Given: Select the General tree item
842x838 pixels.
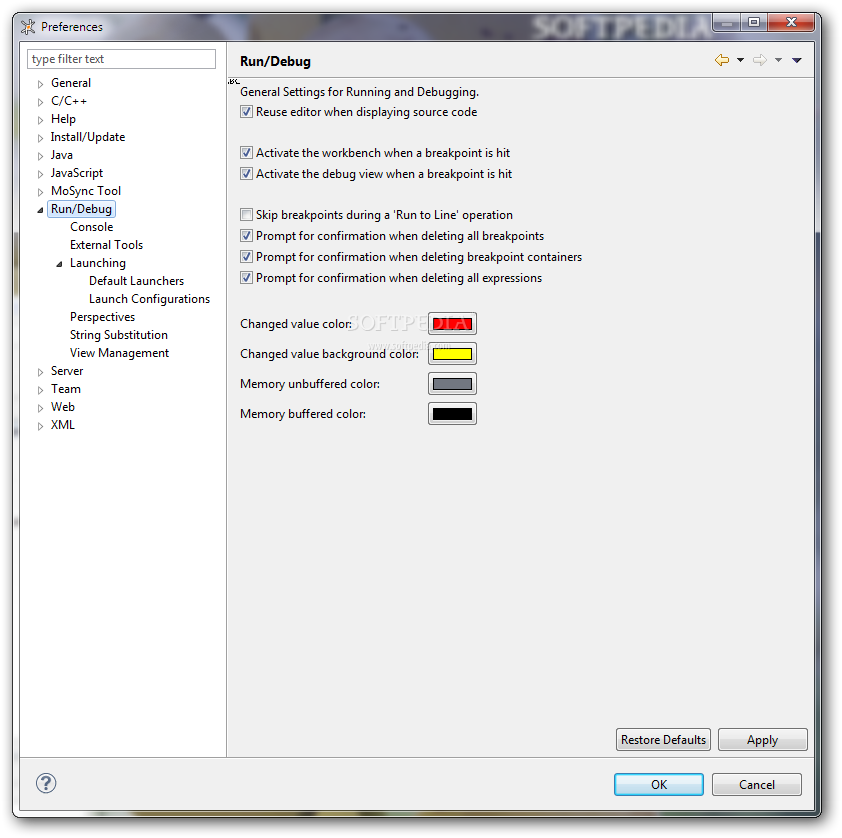Looking at the screenshot, I should [x=71, y=83].
